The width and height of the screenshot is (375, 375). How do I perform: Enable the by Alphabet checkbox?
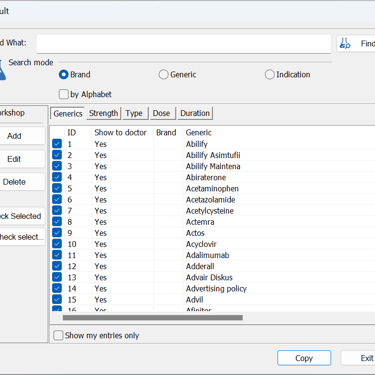coord(63,94)
